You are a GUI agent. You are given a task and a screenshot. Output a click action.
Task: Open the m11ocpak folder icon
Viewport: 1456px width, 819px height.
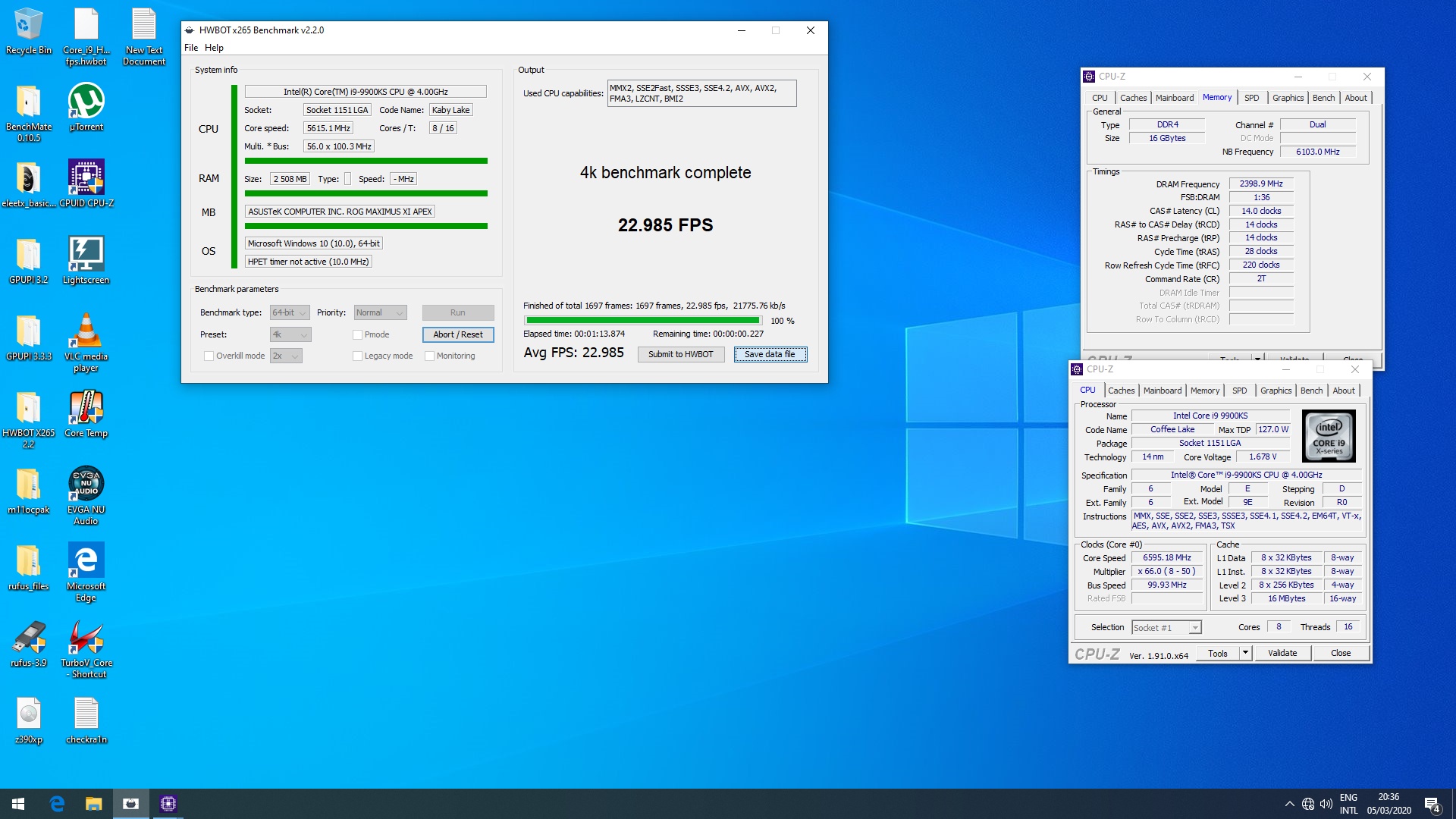pos(29,490)
